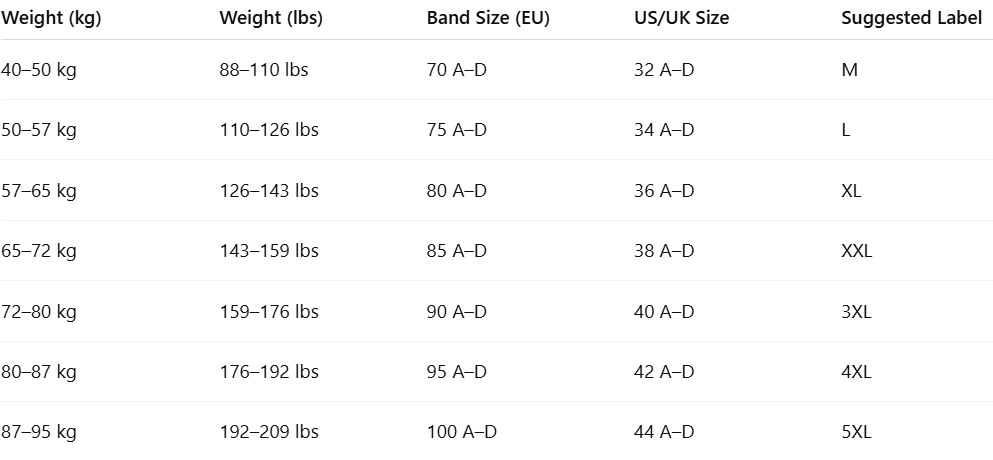Click the 50–57 kg weight cell

[x=39, y=130]
